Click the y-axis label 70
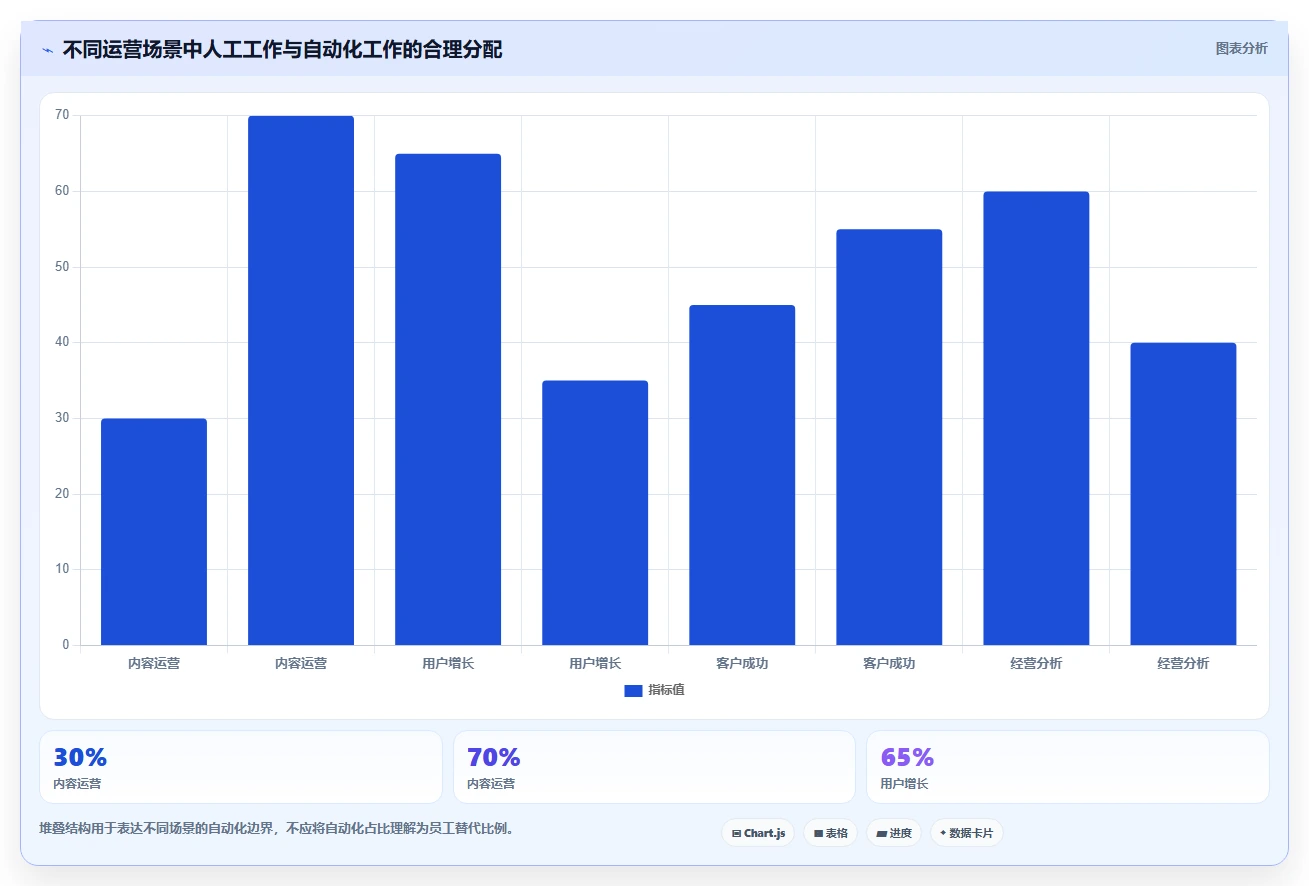 tap(62, 115)
